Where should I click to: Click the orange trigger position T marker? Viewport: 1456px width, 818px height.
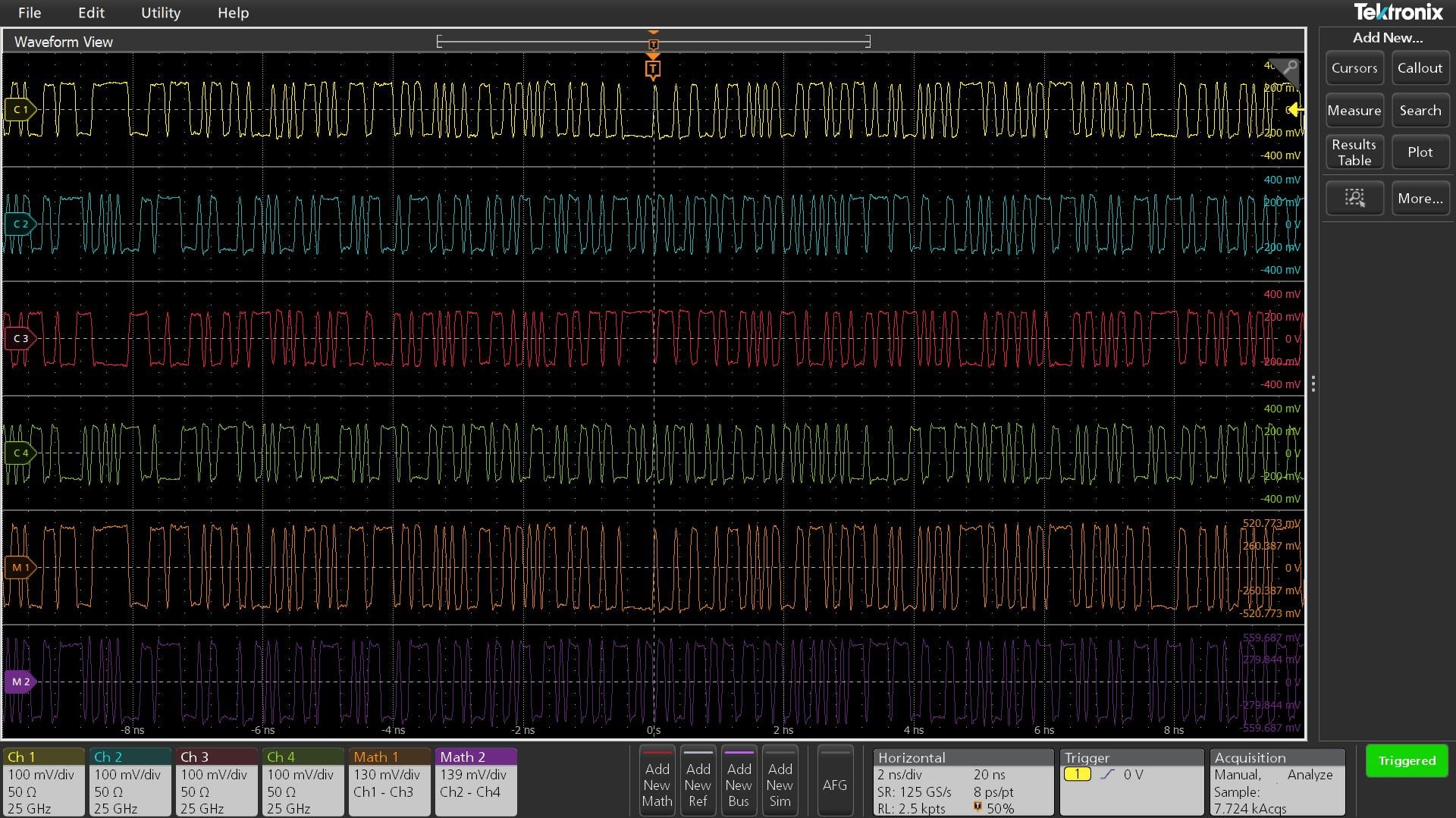click(x=653, y=71)
